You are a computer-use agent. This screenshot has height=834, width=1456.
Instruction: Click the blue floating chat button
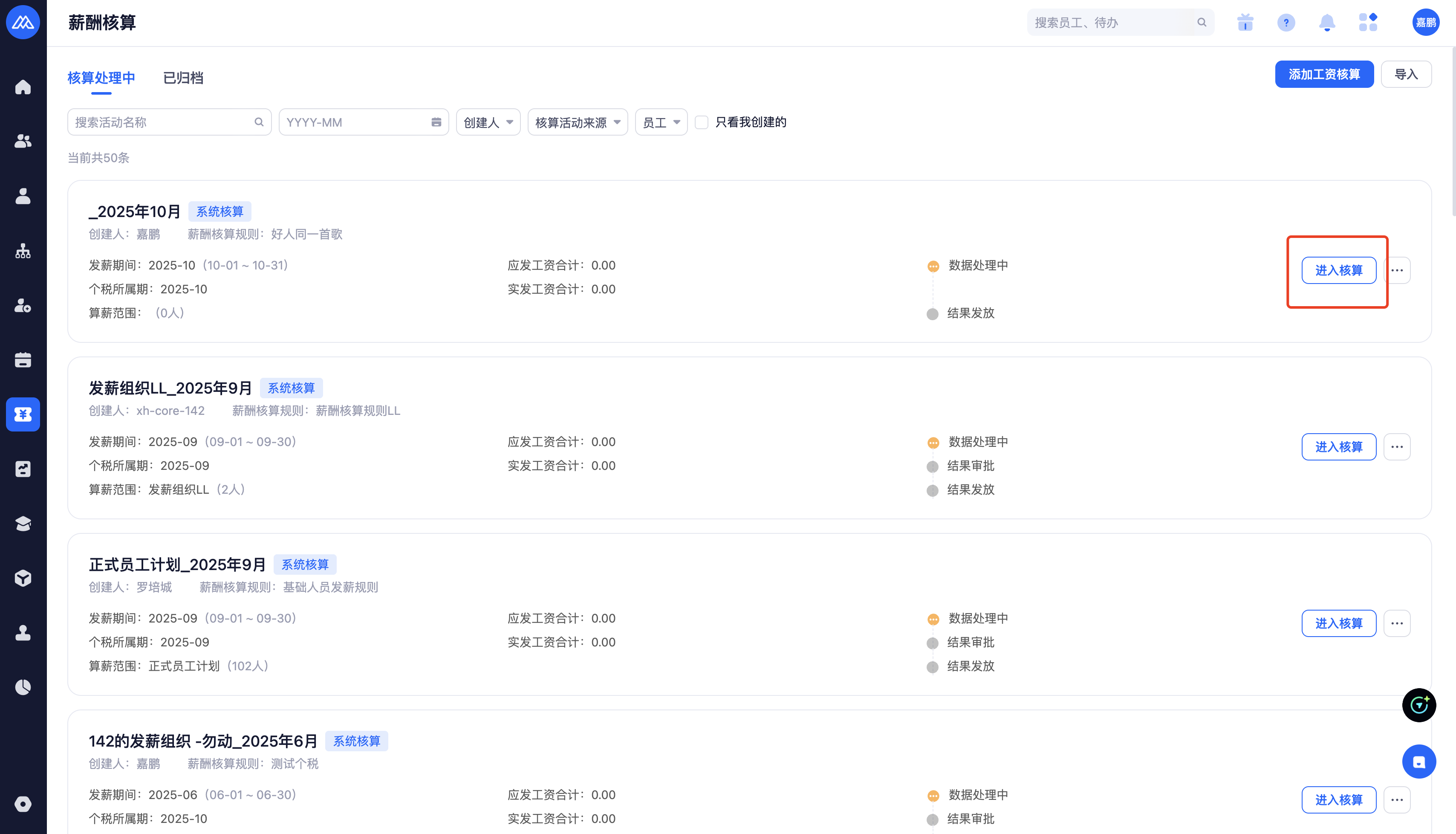tap(1418, 761)
